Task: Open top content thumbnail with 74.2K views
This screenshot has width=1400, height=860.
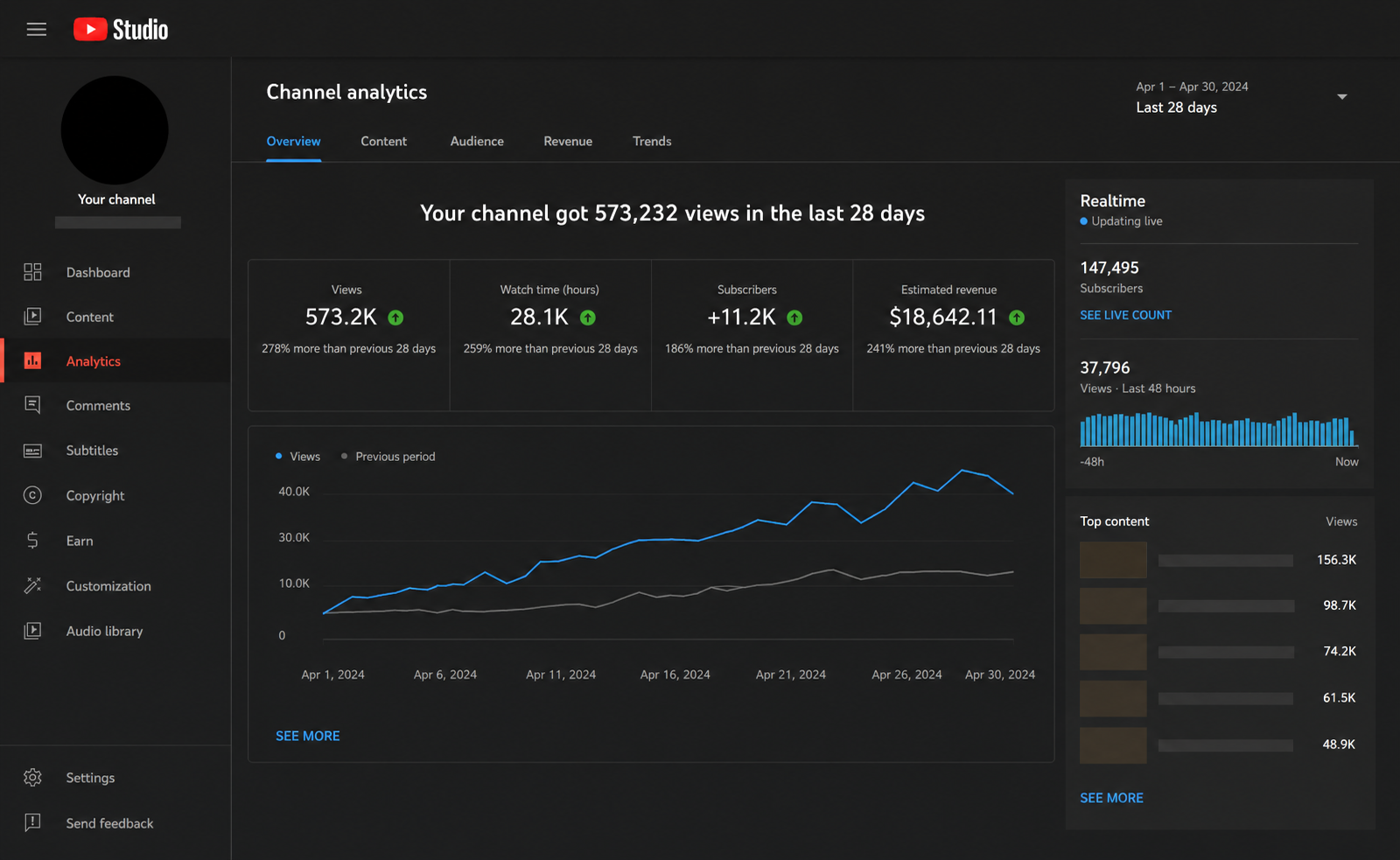Action: click(x=1113, y=652)
